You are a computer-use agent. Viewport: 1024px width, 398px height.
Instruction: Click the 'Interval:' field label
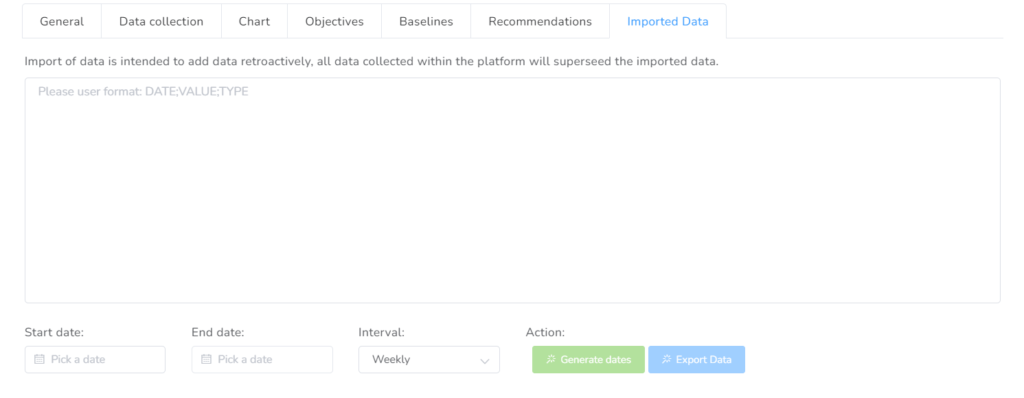tap(381, 333)
